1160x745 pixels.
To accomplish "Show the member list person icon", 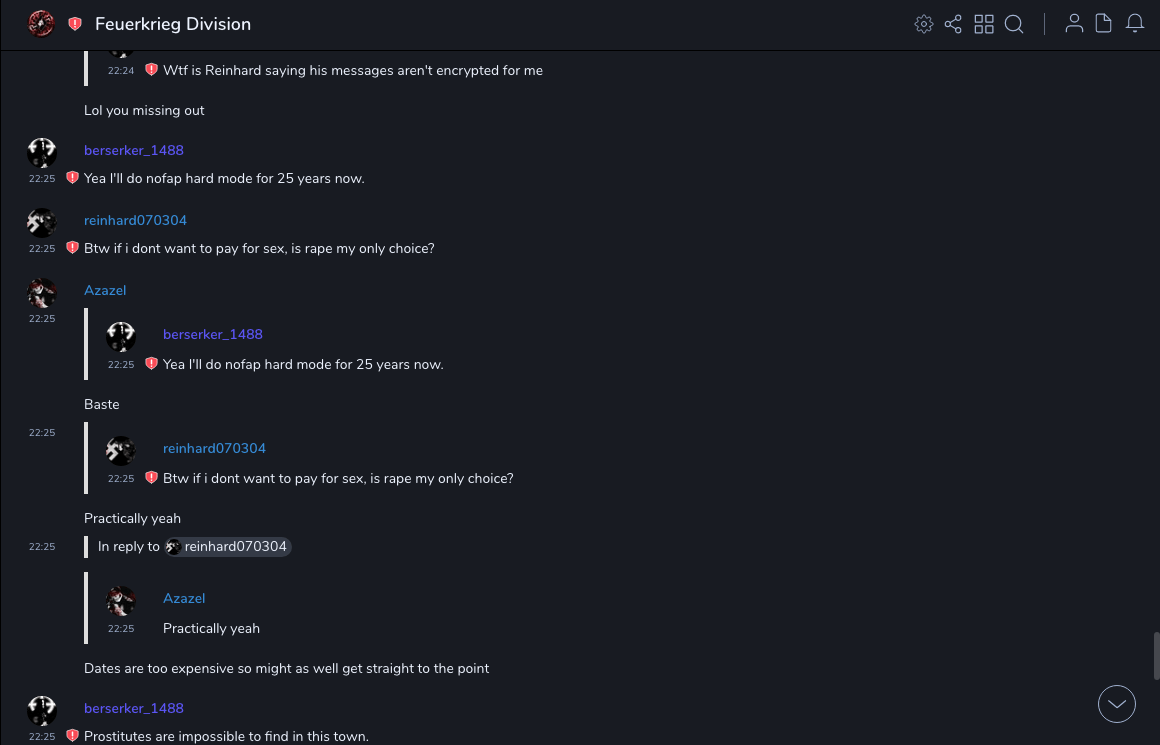I will click(1074, 24).
